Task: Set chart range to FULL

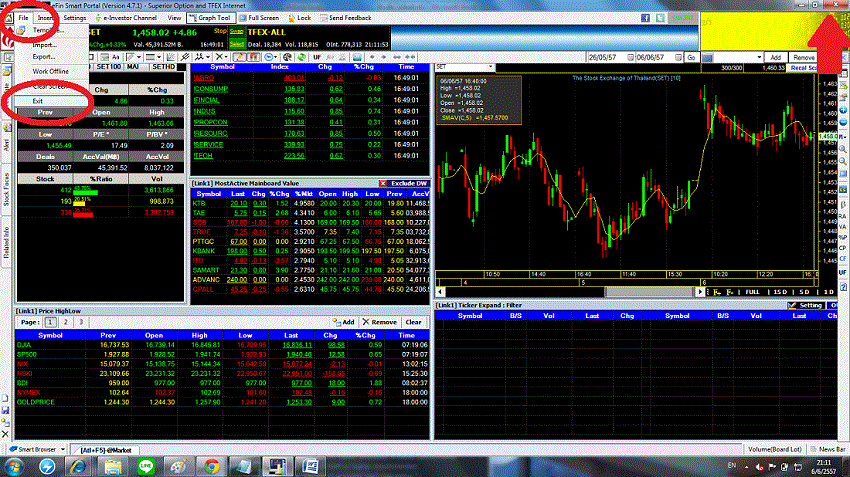Action: tap(752, 292)
